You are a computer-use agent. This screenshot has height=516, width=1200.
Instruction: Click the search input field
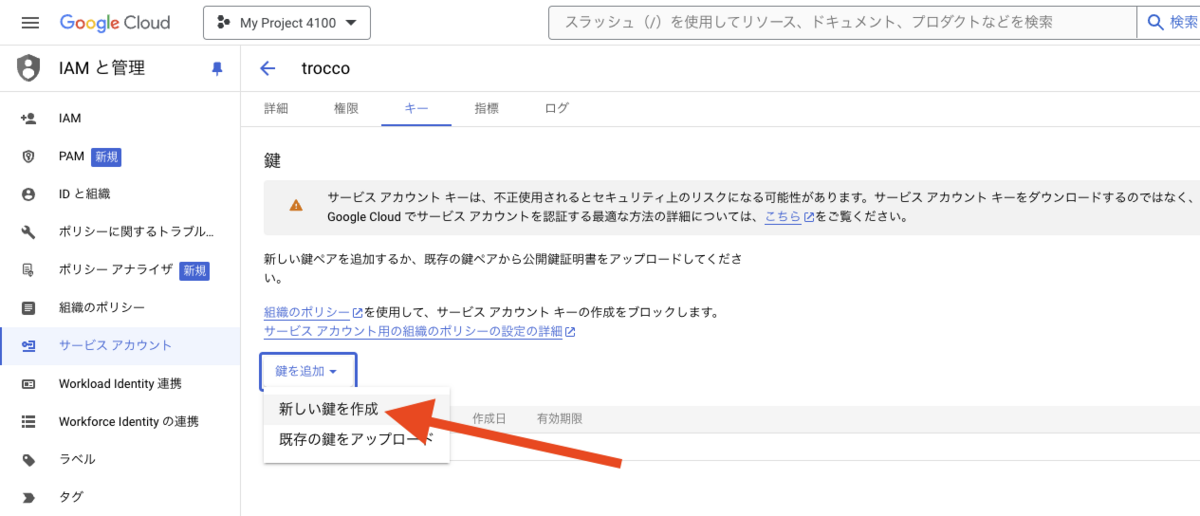tap(842, 22)
